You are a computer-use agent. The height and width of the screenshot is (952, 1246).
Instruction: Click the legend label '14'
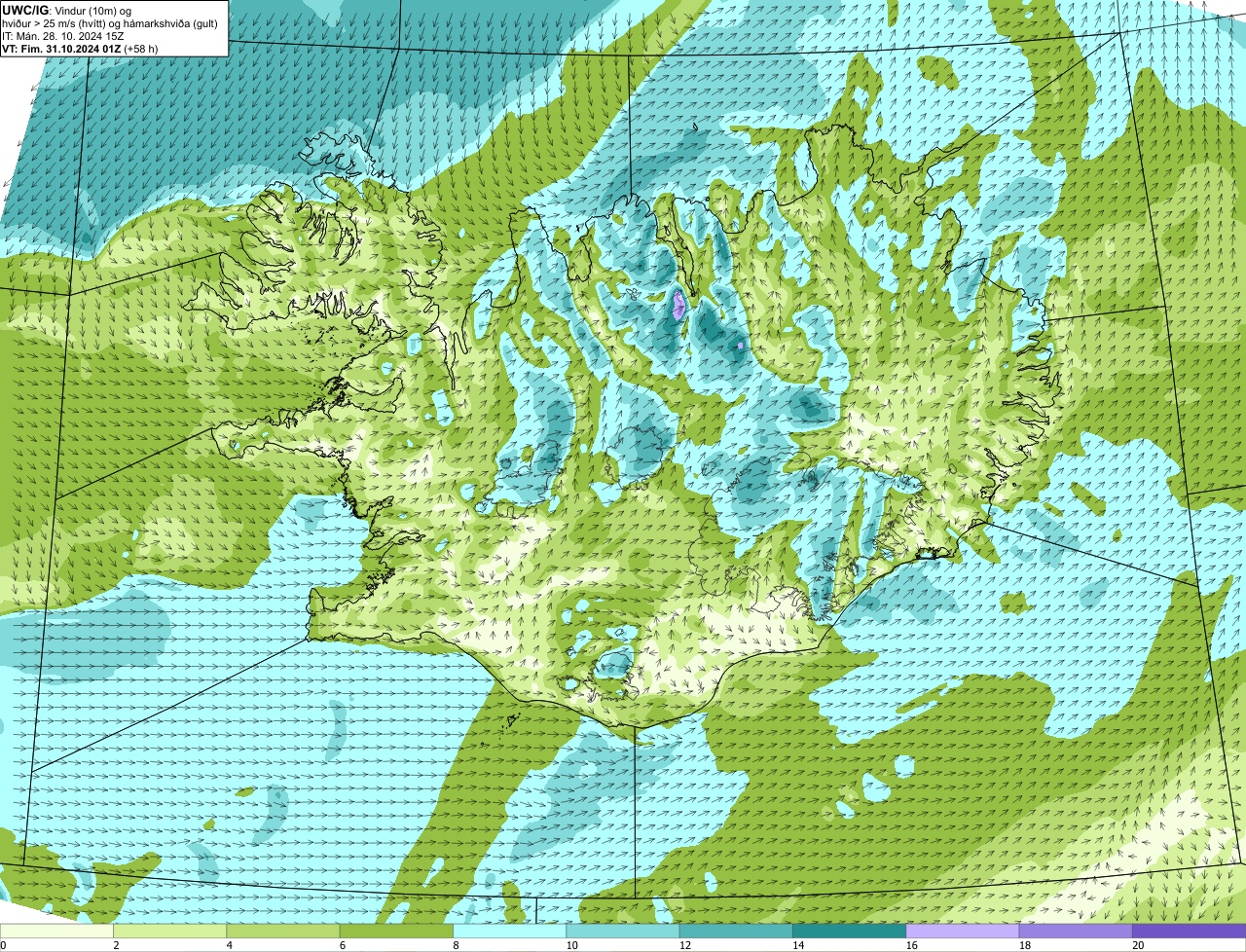click(x=798, y=944)
